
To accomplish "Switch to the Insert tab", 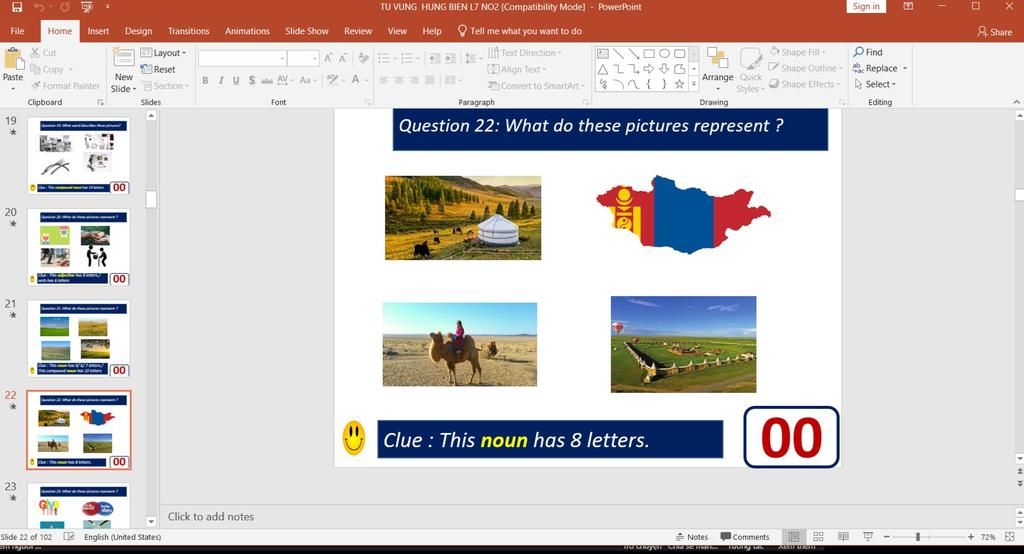I will pos(99,31).
